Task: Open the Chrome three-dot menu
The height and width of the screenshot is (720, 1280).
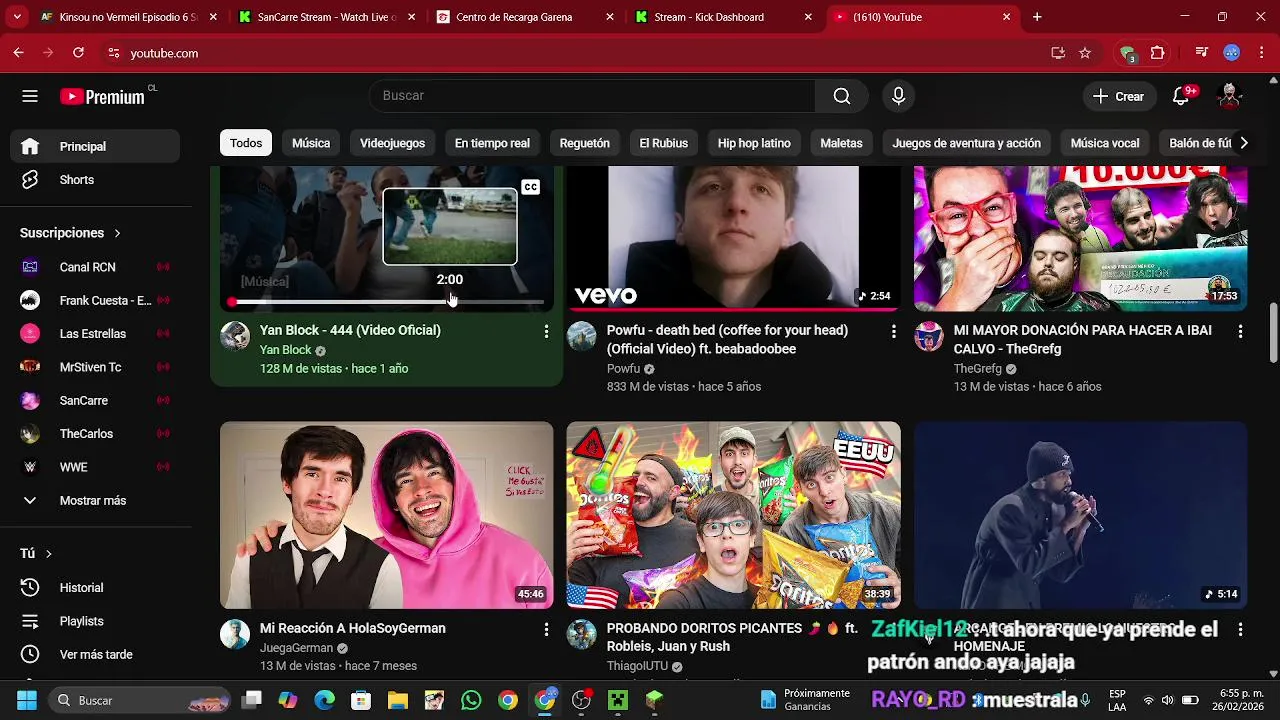Action: click(1261, 53)
